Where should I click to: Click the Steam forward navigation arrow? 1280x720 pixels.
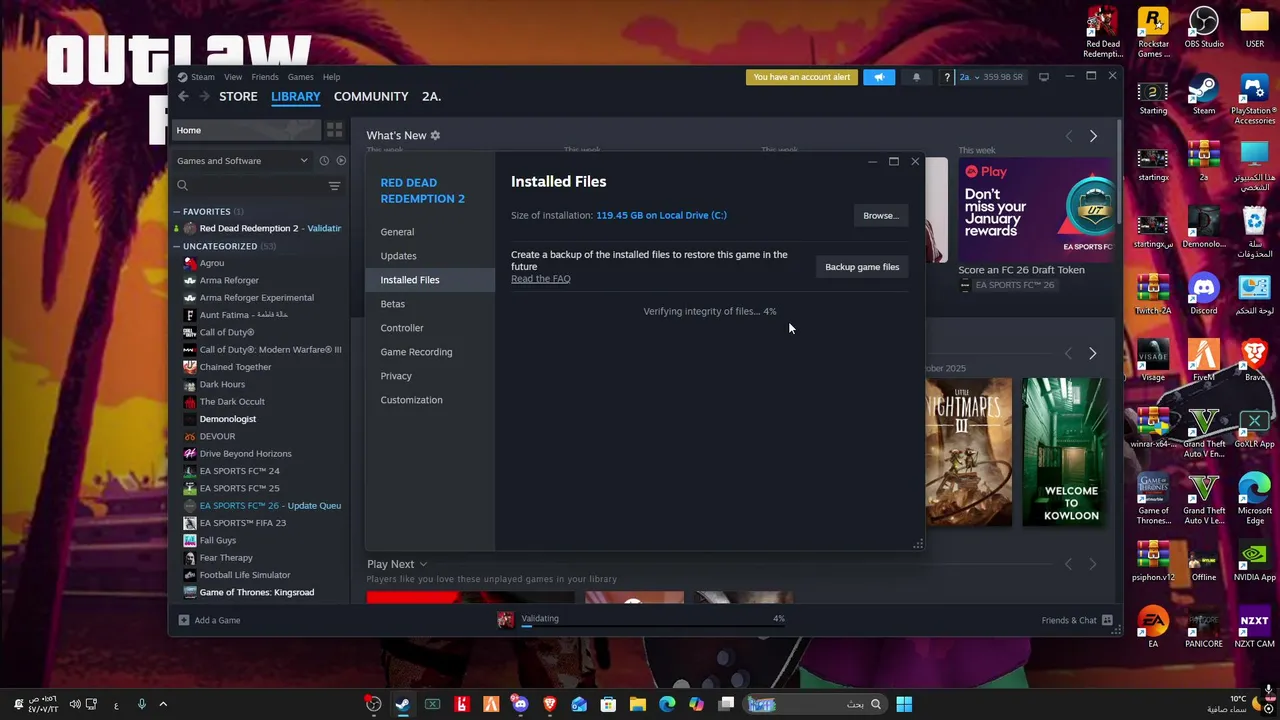(204, 96)
